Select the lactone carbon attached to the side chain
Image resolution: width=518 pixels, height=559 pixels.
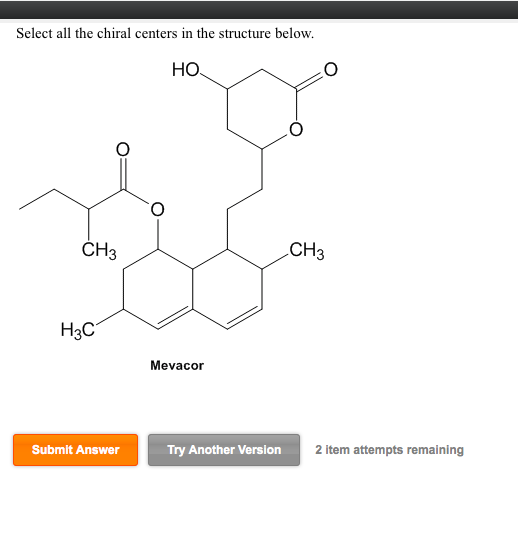tap(262, 149)
